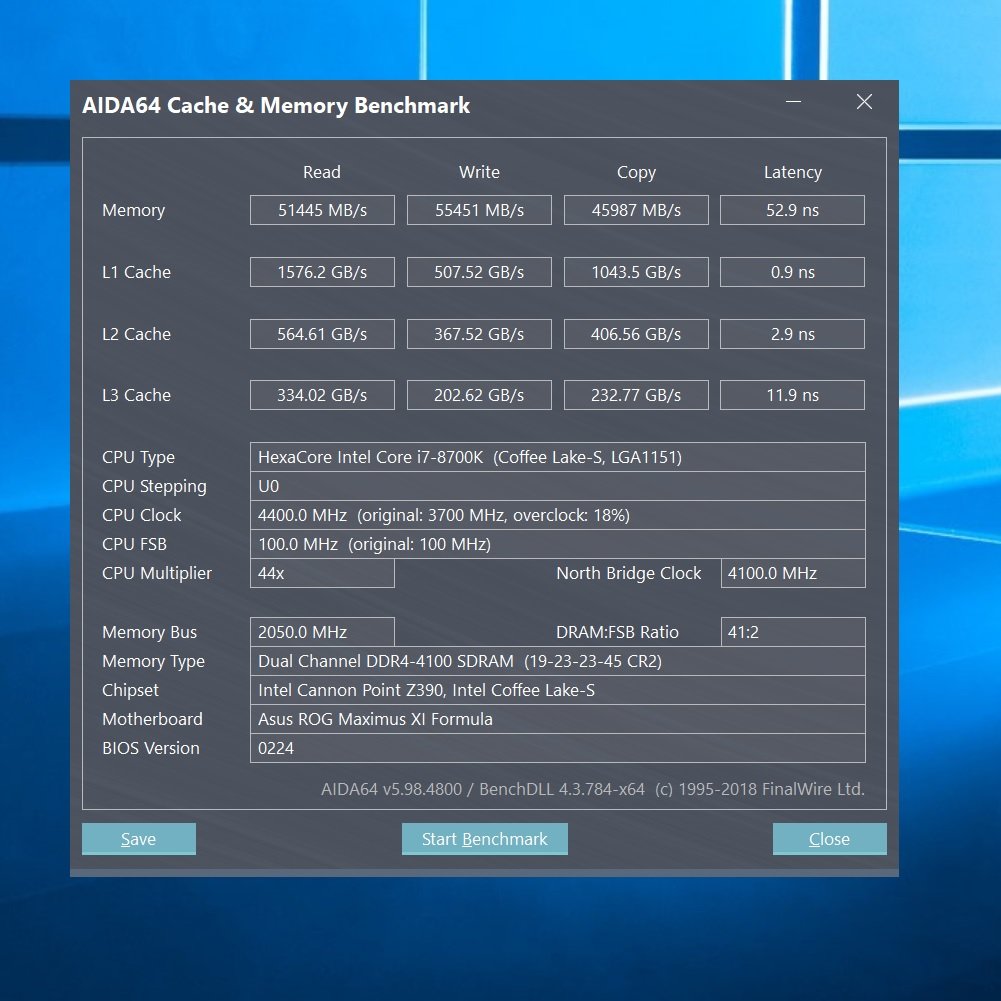The height and width of the screenshot is (1001, 1001).
Task: Click the BIOS Version label
Action: tap(151, 748)
